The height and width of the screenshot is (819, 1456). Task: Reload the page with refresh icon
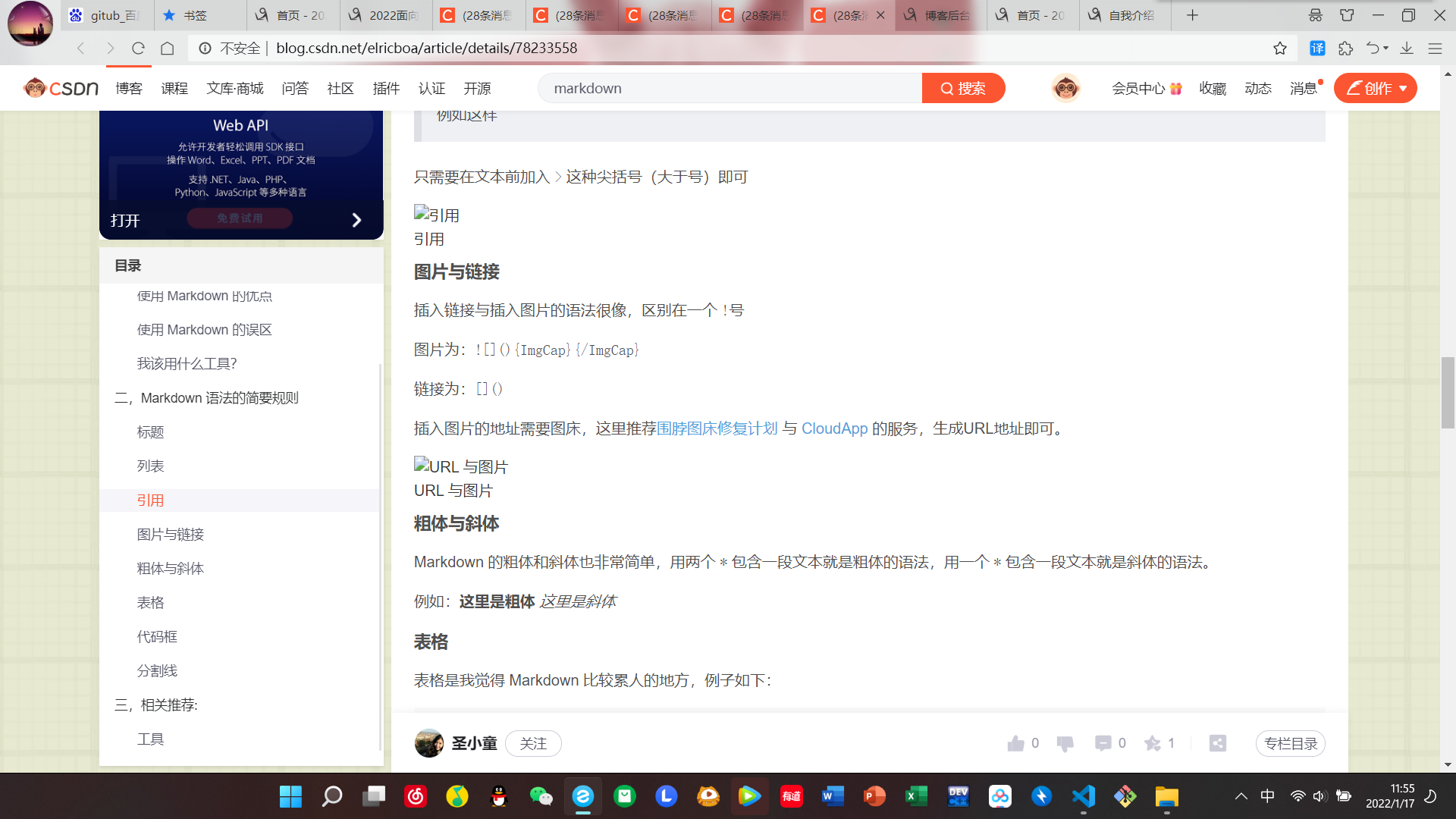pos(138,49)
